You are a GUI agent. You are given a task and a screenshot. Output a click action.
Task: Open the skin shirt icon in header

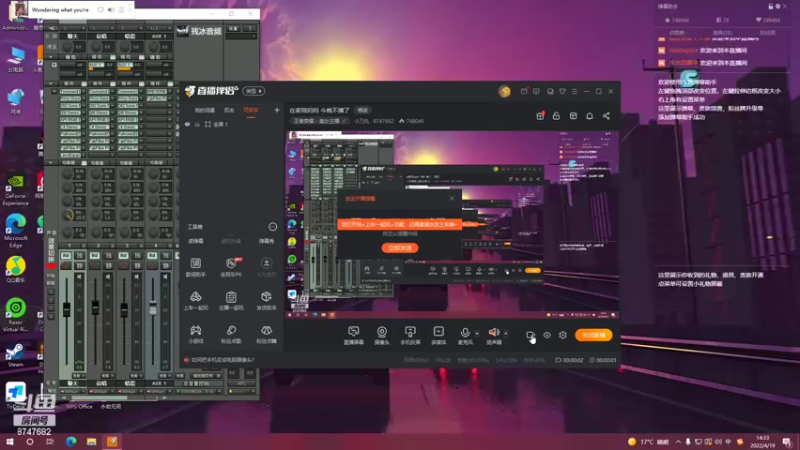(562, 91)
